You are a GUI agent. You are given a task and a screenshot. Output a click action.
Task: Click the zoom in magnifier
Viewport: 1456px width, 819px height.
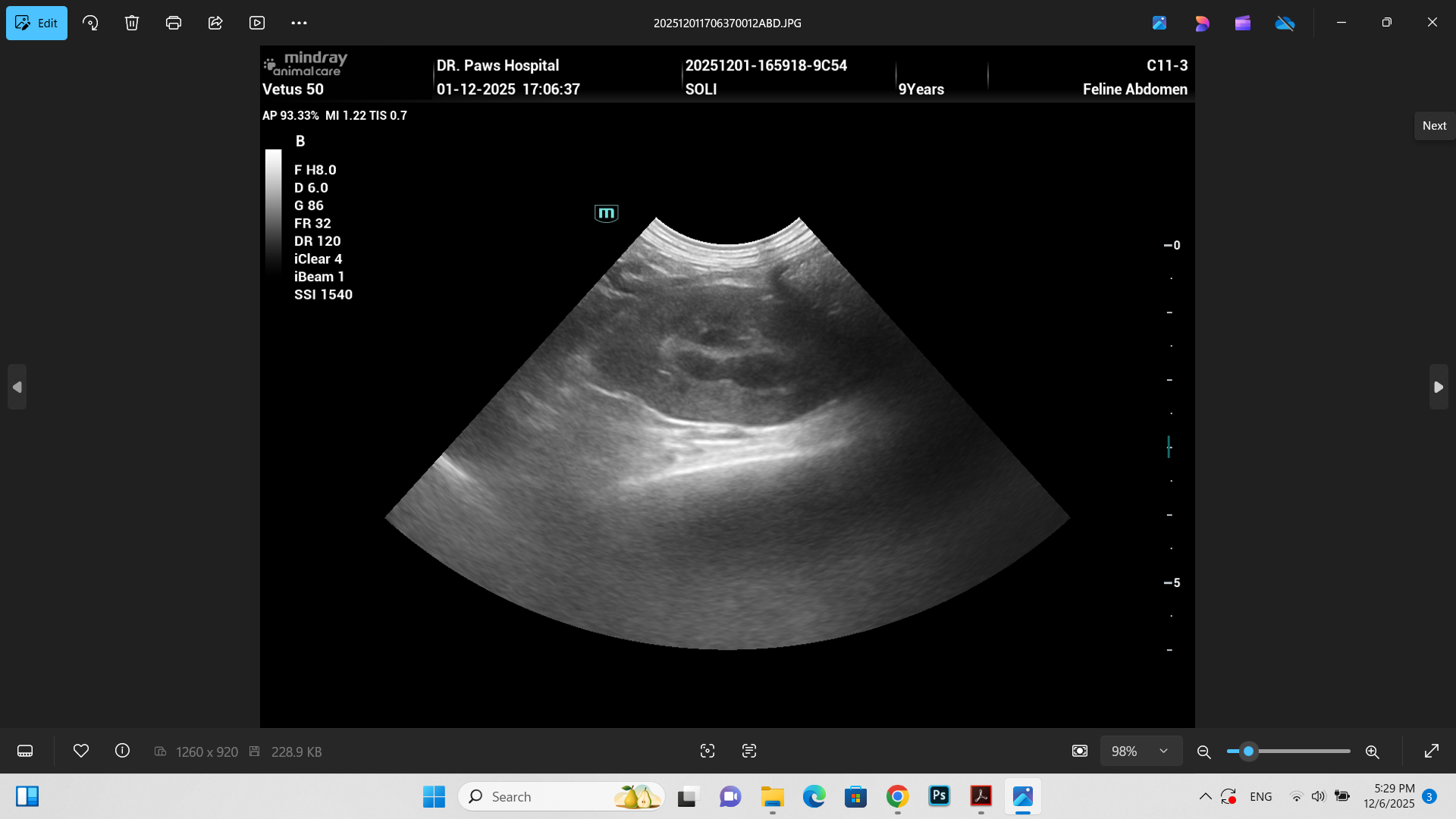coord(1372,752)
